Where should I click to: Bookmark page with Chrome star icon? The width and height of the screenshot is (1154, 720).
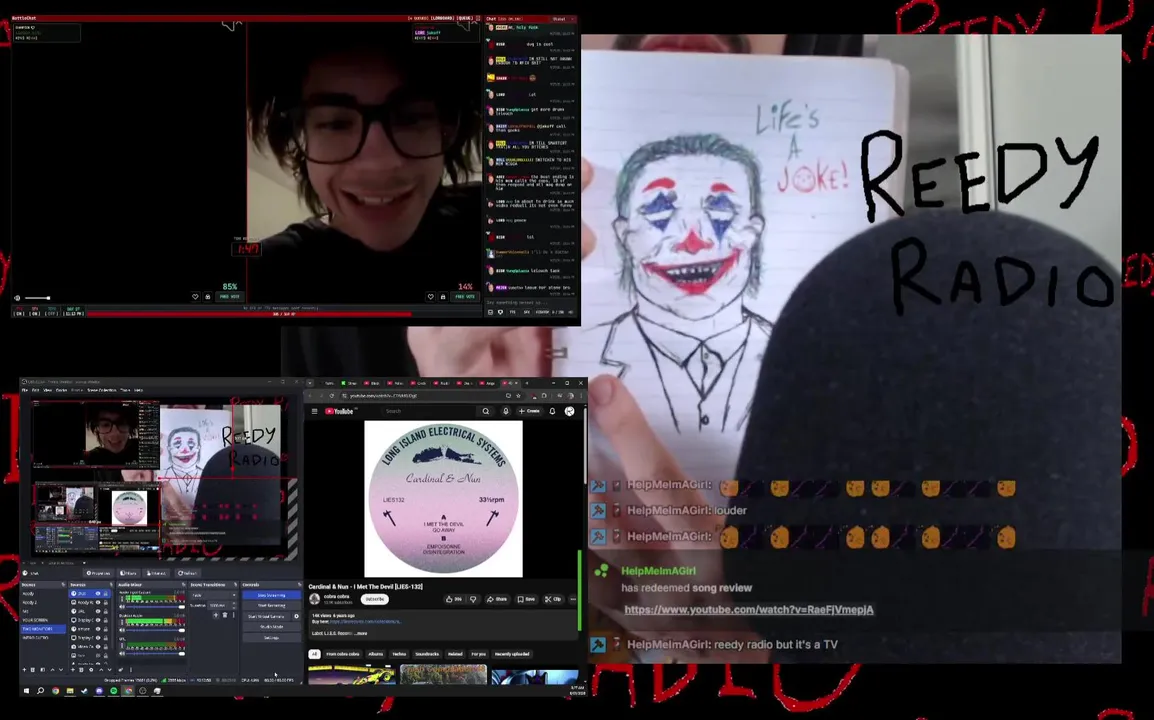point(518,395)
